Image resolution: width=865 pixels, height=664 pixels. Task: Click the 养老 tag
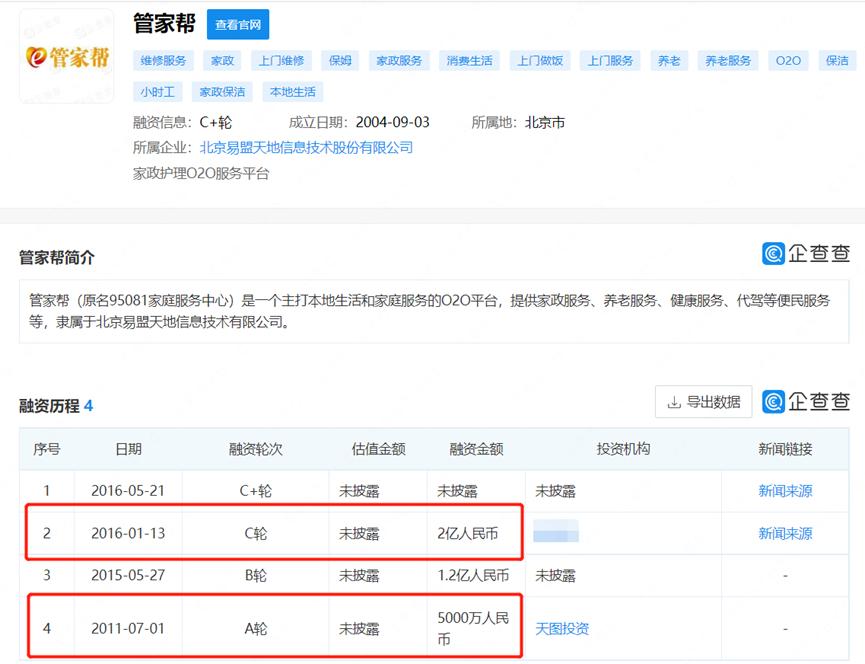[668, 60]
